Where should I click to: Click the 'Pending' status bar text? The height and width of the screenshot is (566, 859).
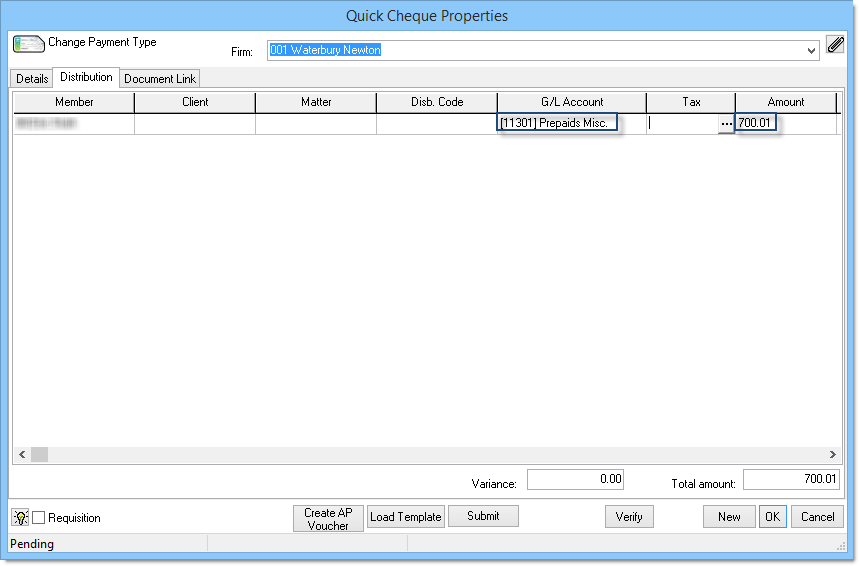(x=32, y=544)
